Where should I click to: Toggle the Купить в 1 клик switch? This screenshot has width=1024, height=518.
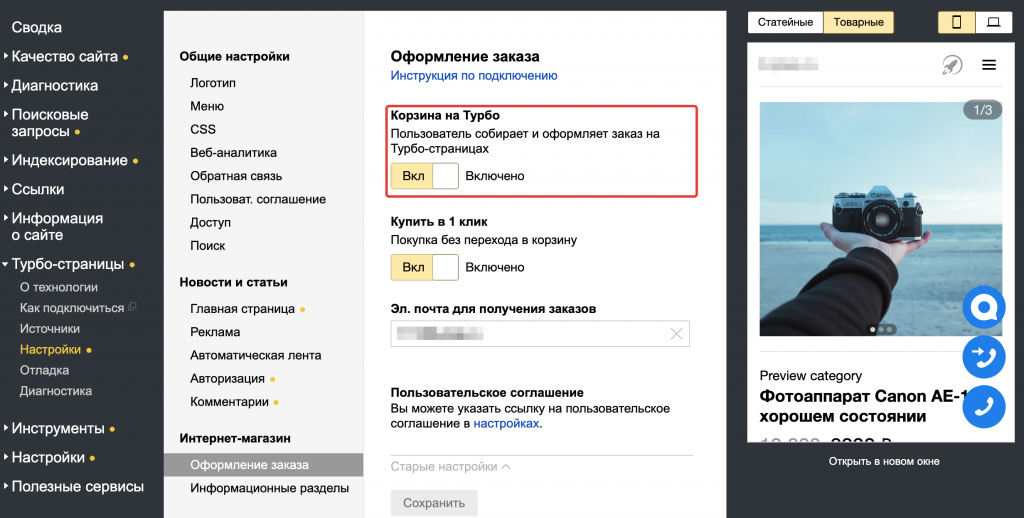(x=425, y=267)
